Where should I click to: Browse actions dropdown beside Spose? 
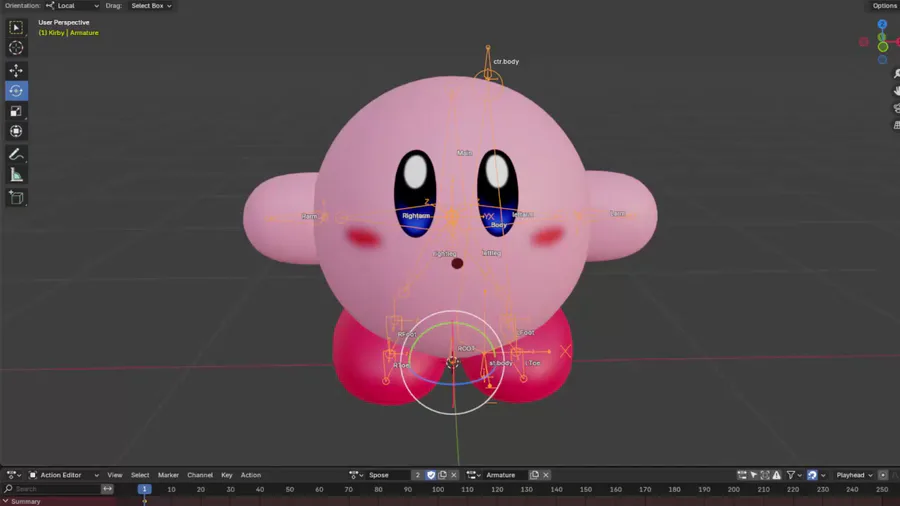(x=356, y=475)
